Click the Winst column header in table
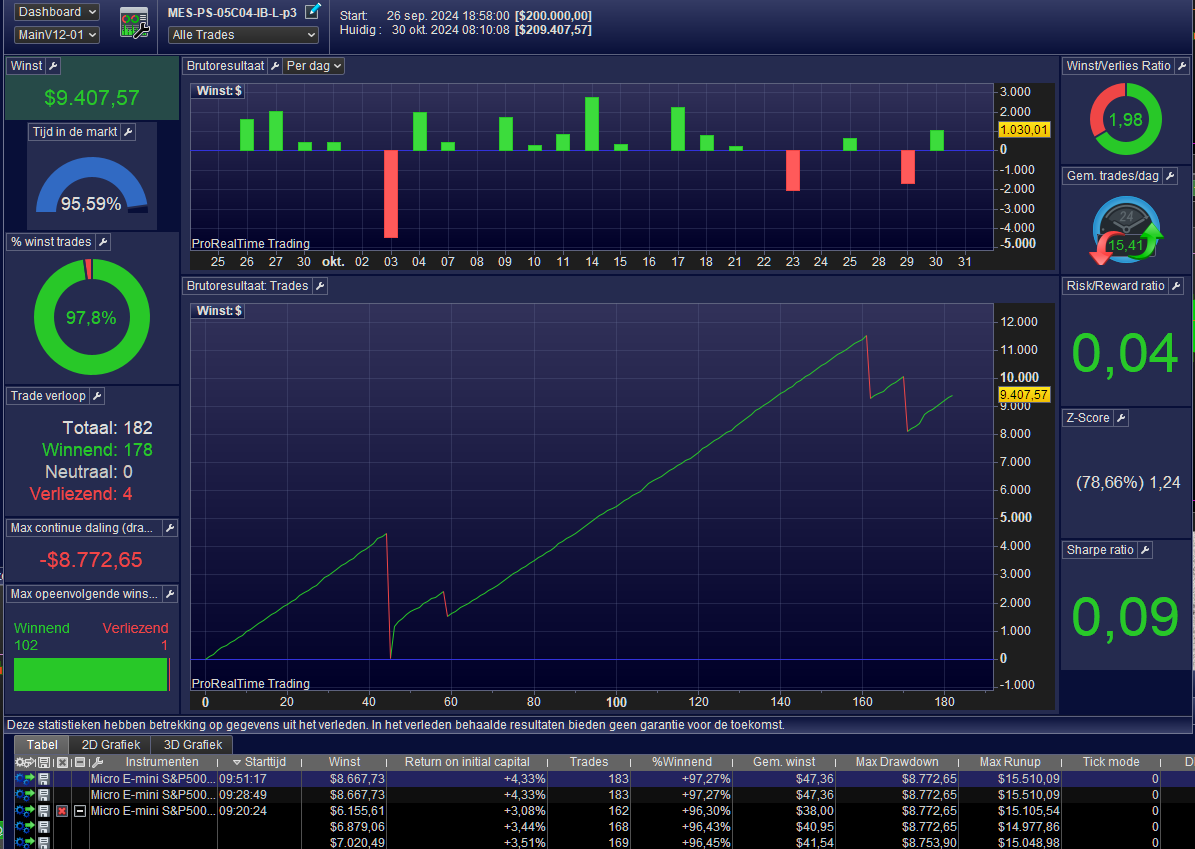 click(344, 762)
